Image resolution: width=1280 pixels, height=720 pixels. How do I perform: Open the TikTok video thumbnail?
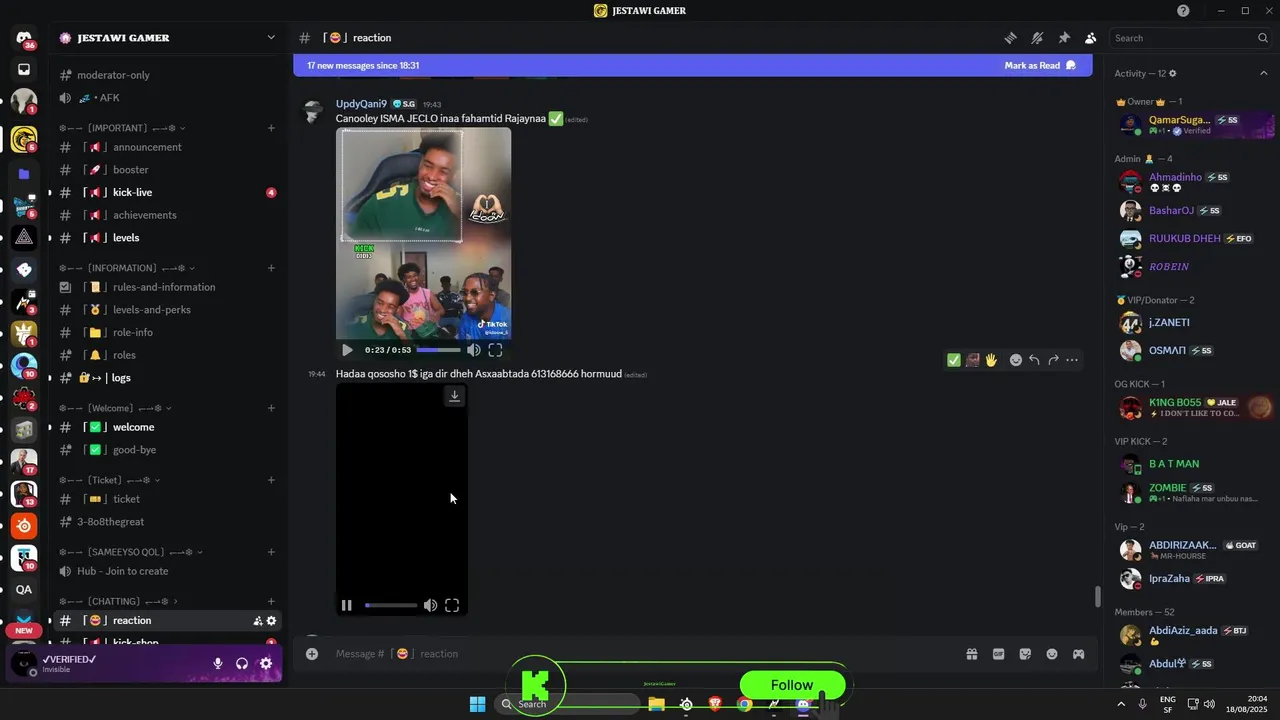[424, 234]
